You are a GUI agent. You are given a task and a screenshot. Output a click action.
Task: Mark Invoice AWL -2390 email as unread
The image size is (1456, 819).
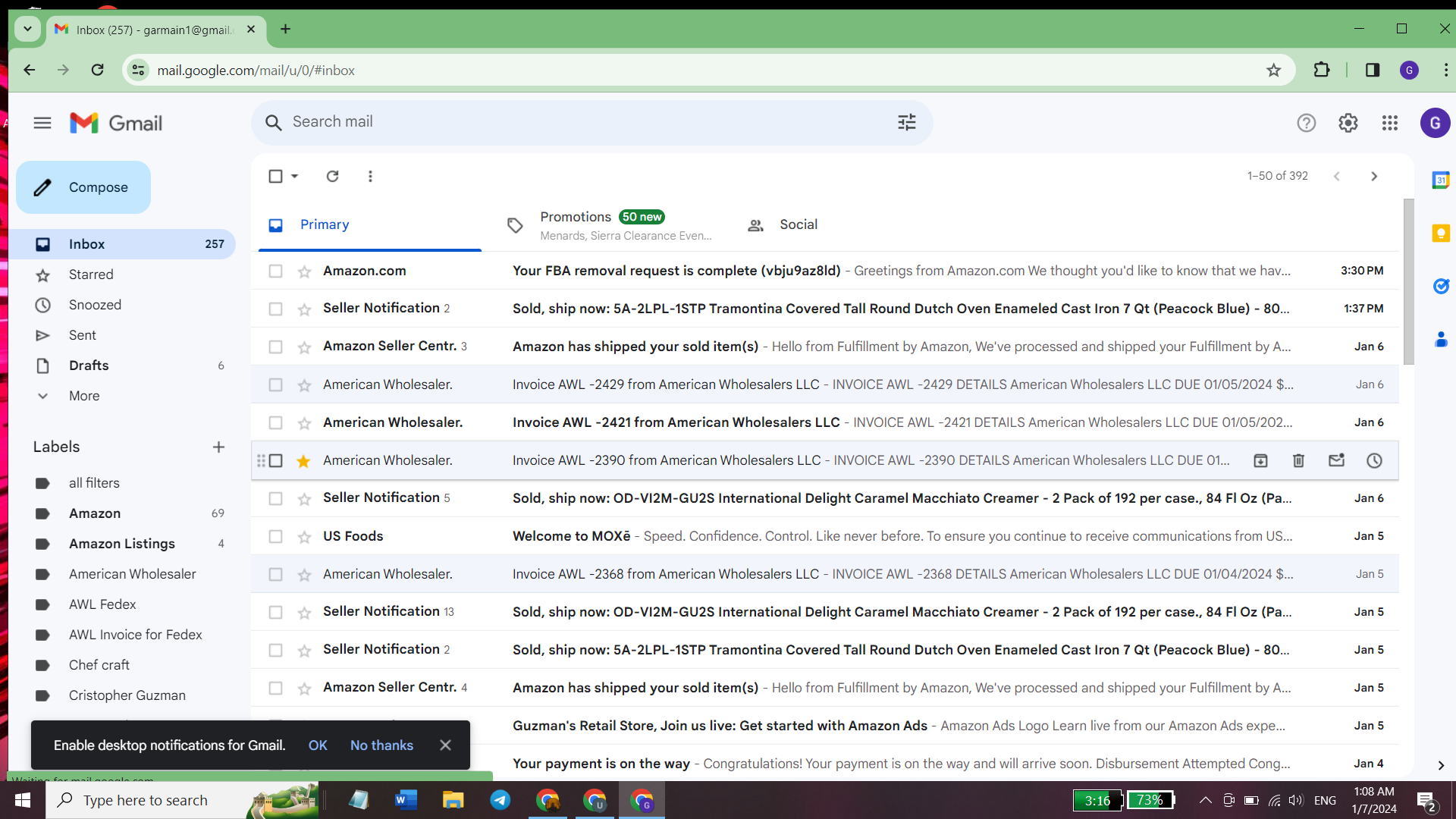pyautogui.click(x=1336, y=460)
